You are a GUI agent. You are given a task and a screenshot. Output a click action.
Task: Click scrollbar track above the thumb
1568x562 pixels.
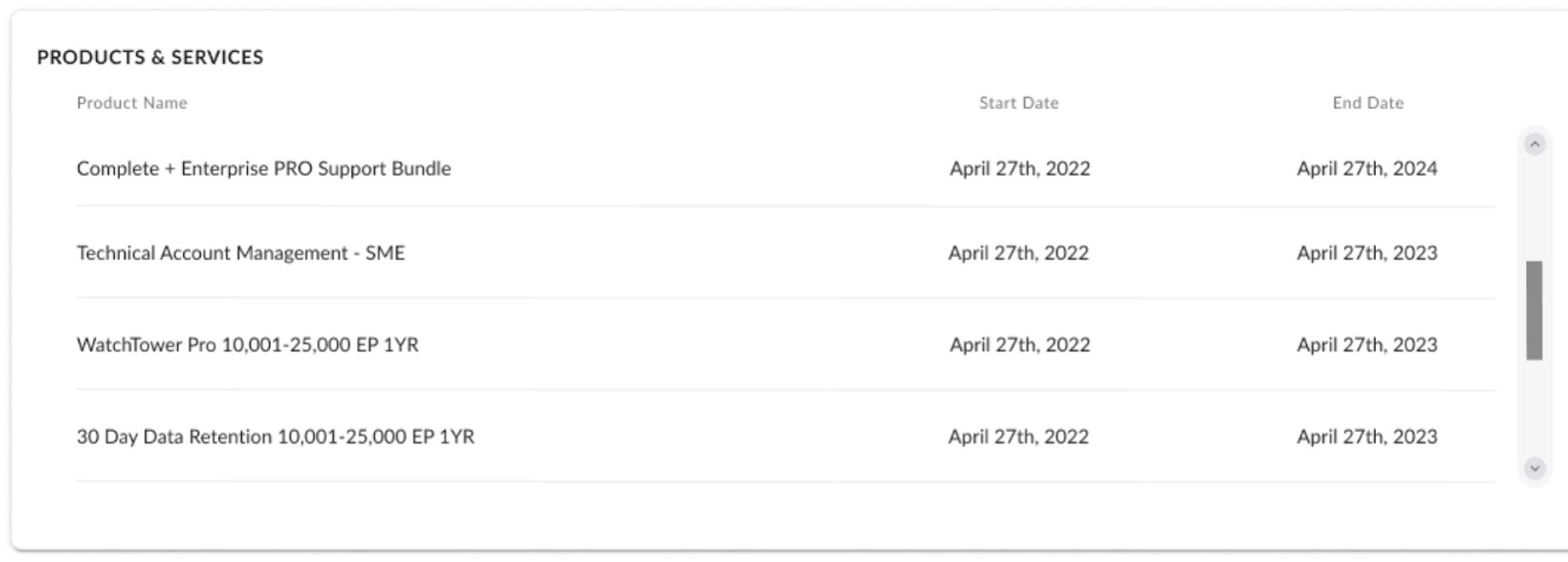pyautogui.click(x=1534, y=208)
